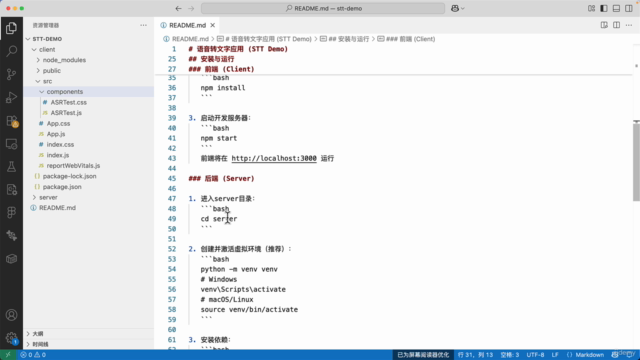Open the Copilot menu in title bar
The height and width of the screenshot is (360, 640).
click(458, 8)
